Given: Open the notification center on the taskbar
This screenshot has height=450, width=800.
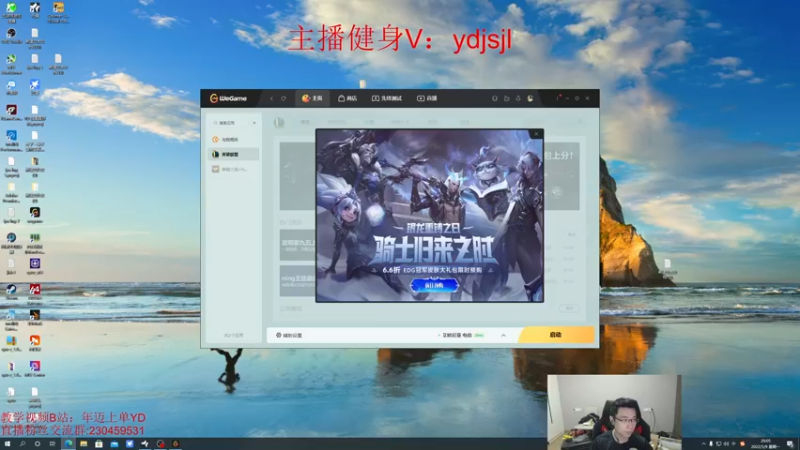Looking at the screenshot, I should (790, 444).
